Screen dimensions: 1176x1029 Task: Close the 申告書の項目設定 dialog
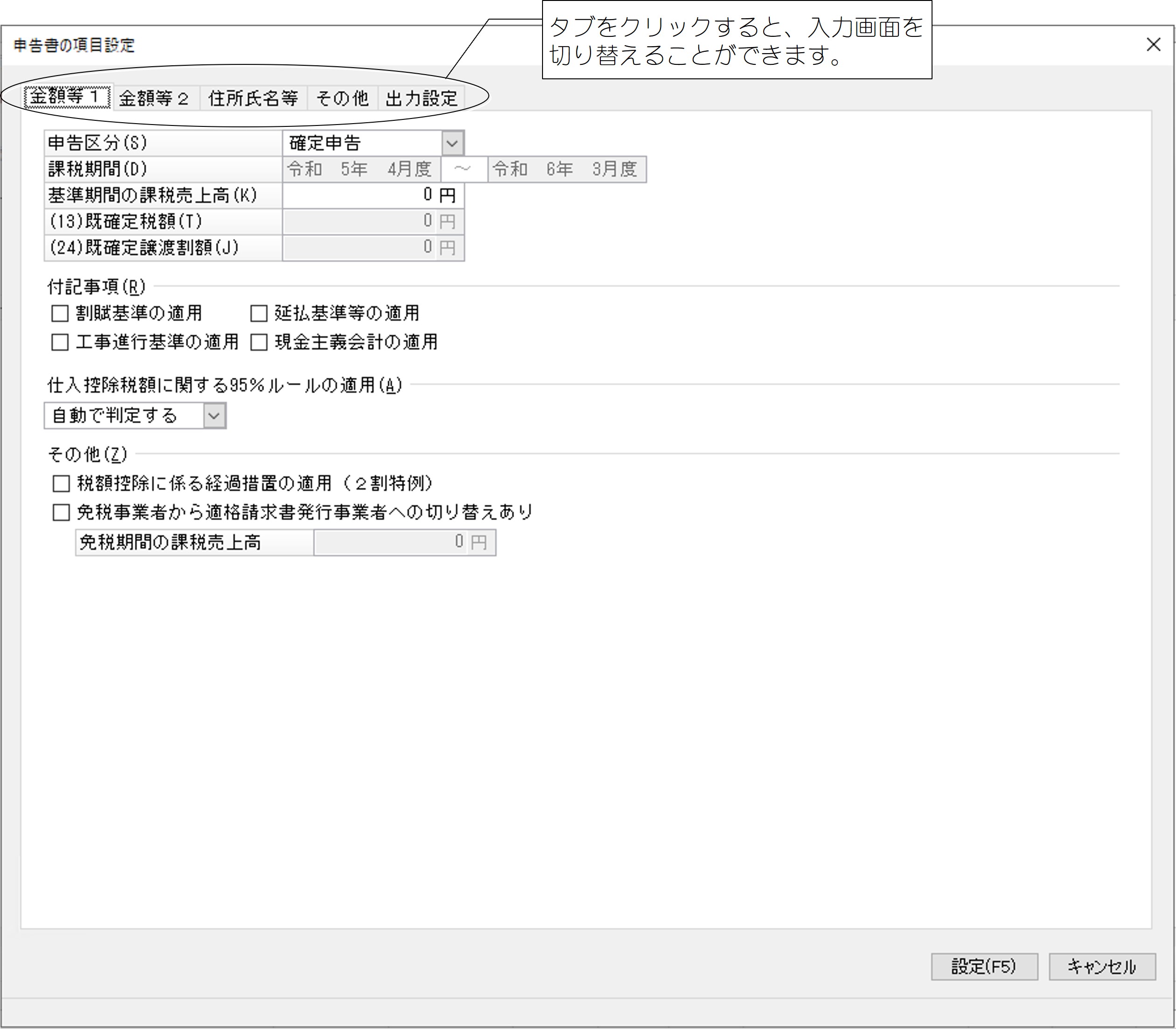[x=1153, y=45]
